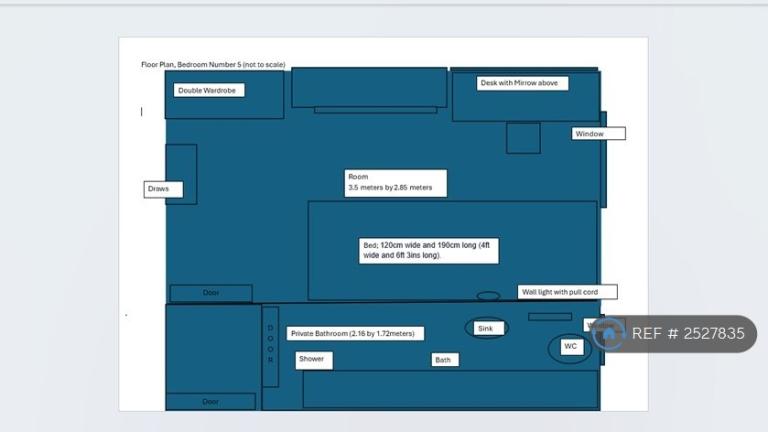Click the Room dimensions text box
The height and width of the screenshot is (432, 768).
(x=394, y=183)
